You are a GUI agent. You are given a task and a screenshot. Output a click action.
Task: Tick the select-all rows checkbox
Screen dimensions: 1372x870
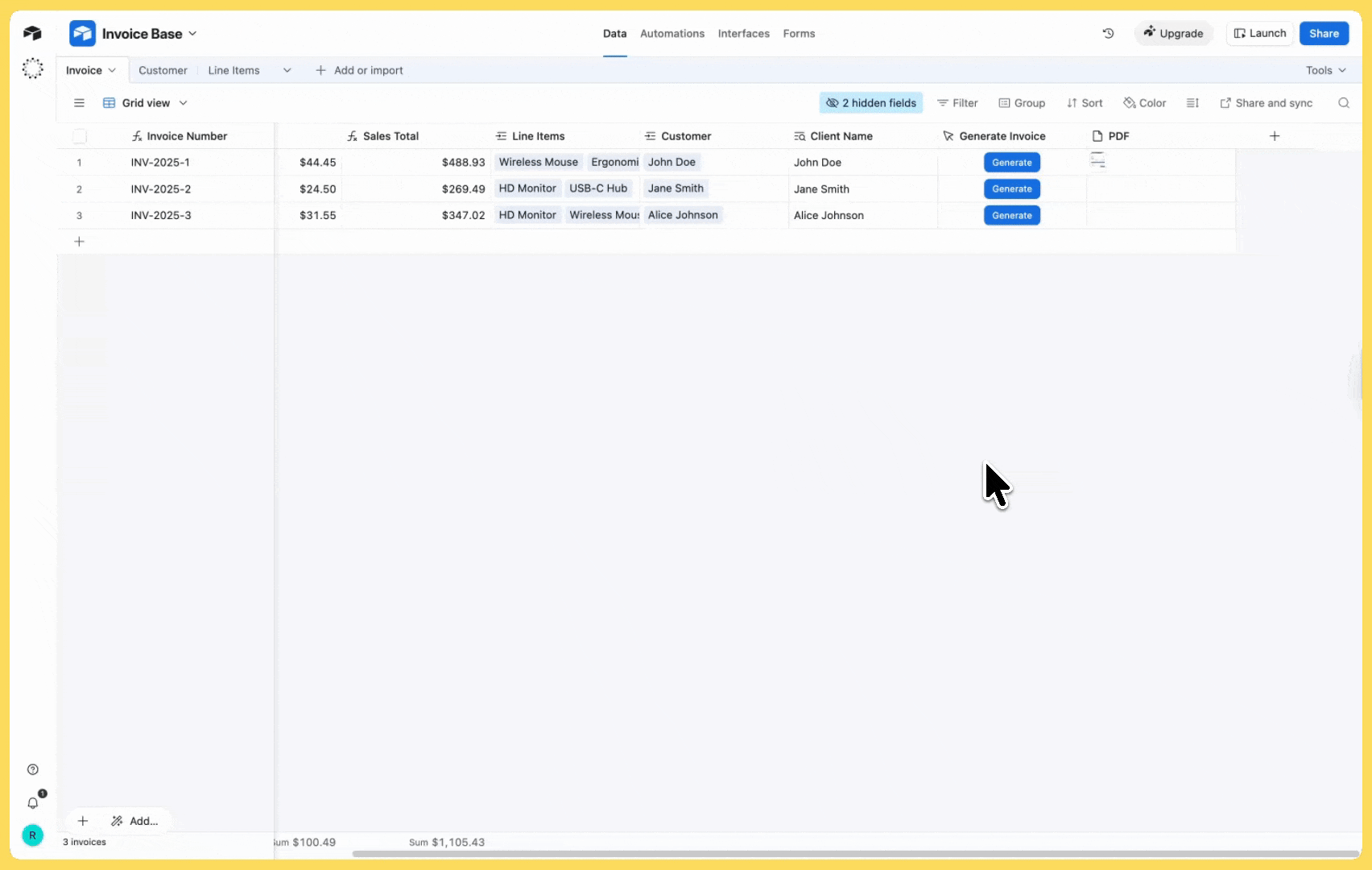pyautogui.click(x=80, y=136)
